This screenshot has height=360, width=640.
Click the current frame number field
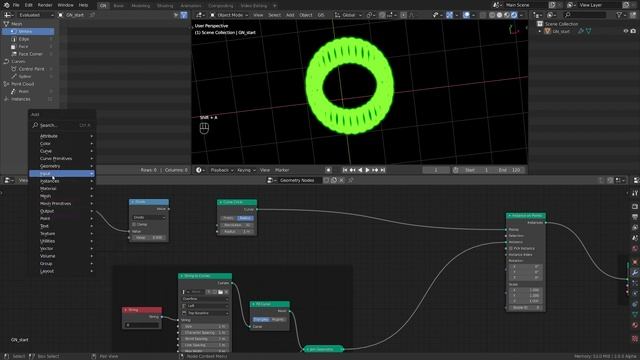pos(436,170)
